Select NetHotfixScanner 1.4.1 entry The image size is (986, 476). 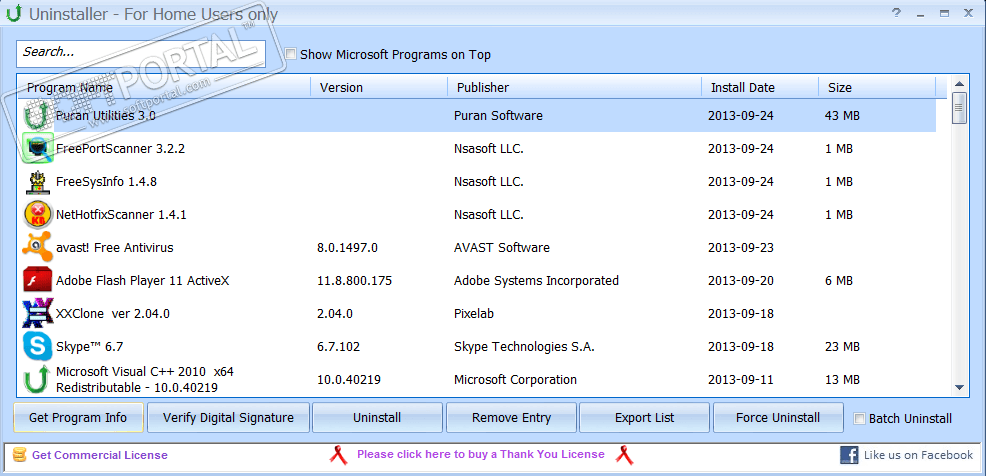click(x=121, y=214)
